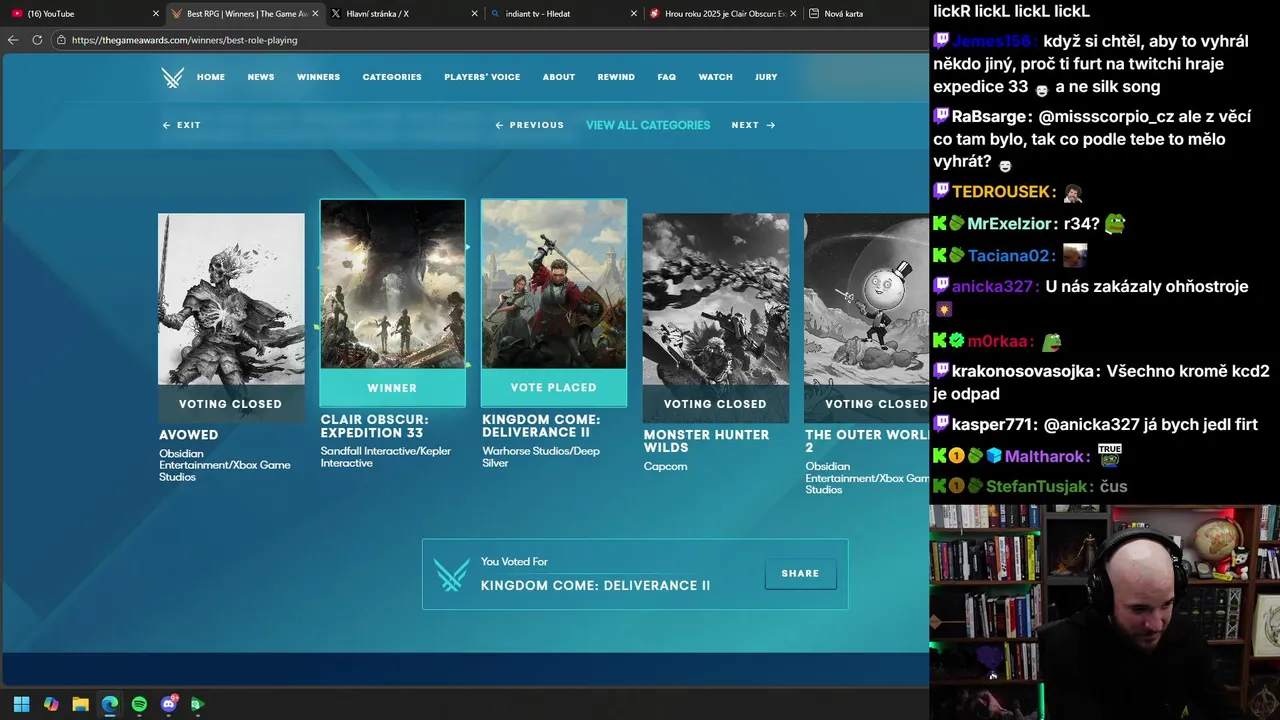
Task: Open the NEWS nav item
Action: (261, 77)
